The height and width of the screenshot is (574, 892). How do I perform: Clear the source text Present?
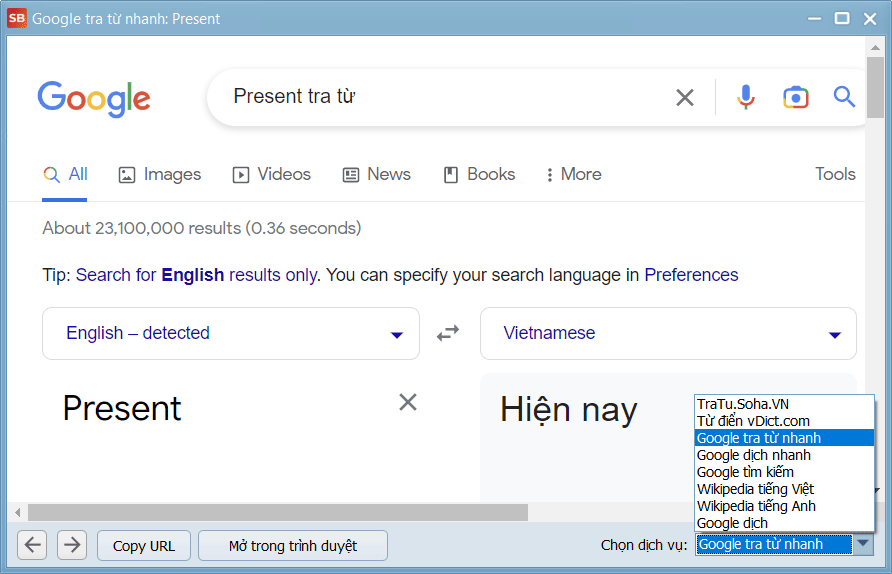pos(408,402)
